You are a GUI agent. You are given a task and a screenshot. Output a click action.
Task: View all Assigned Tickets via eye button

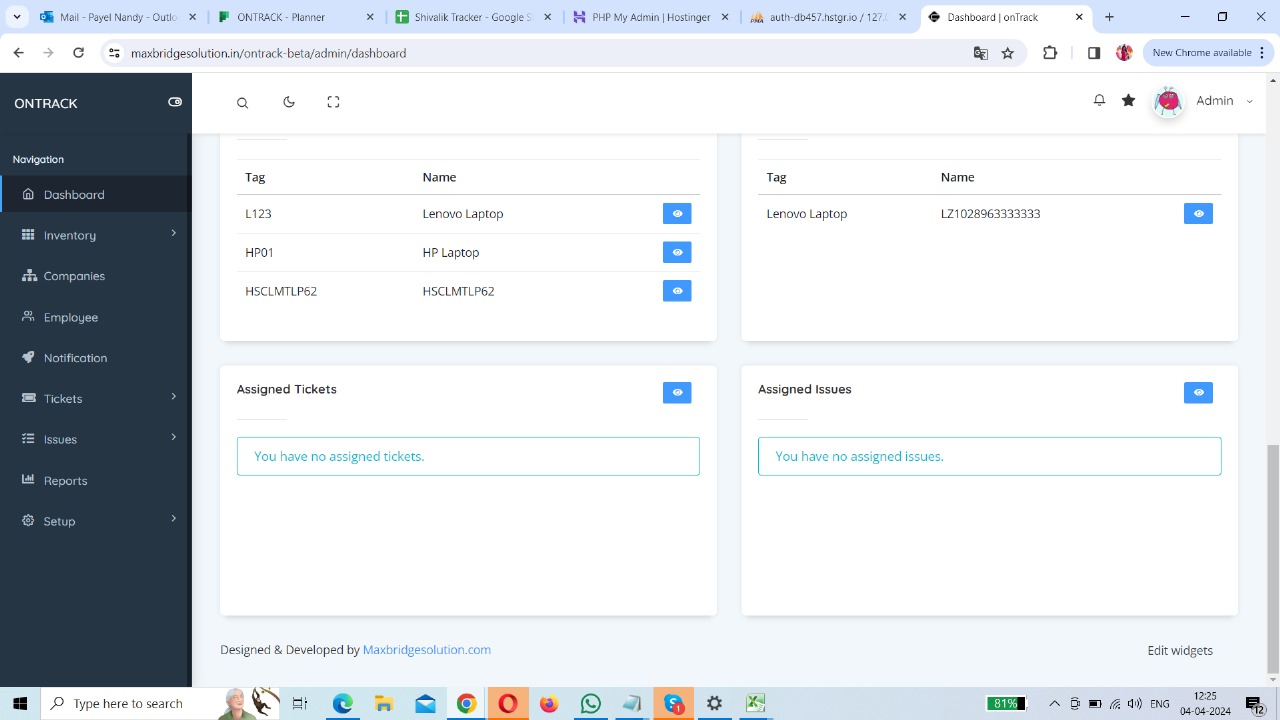click(677, 393)
